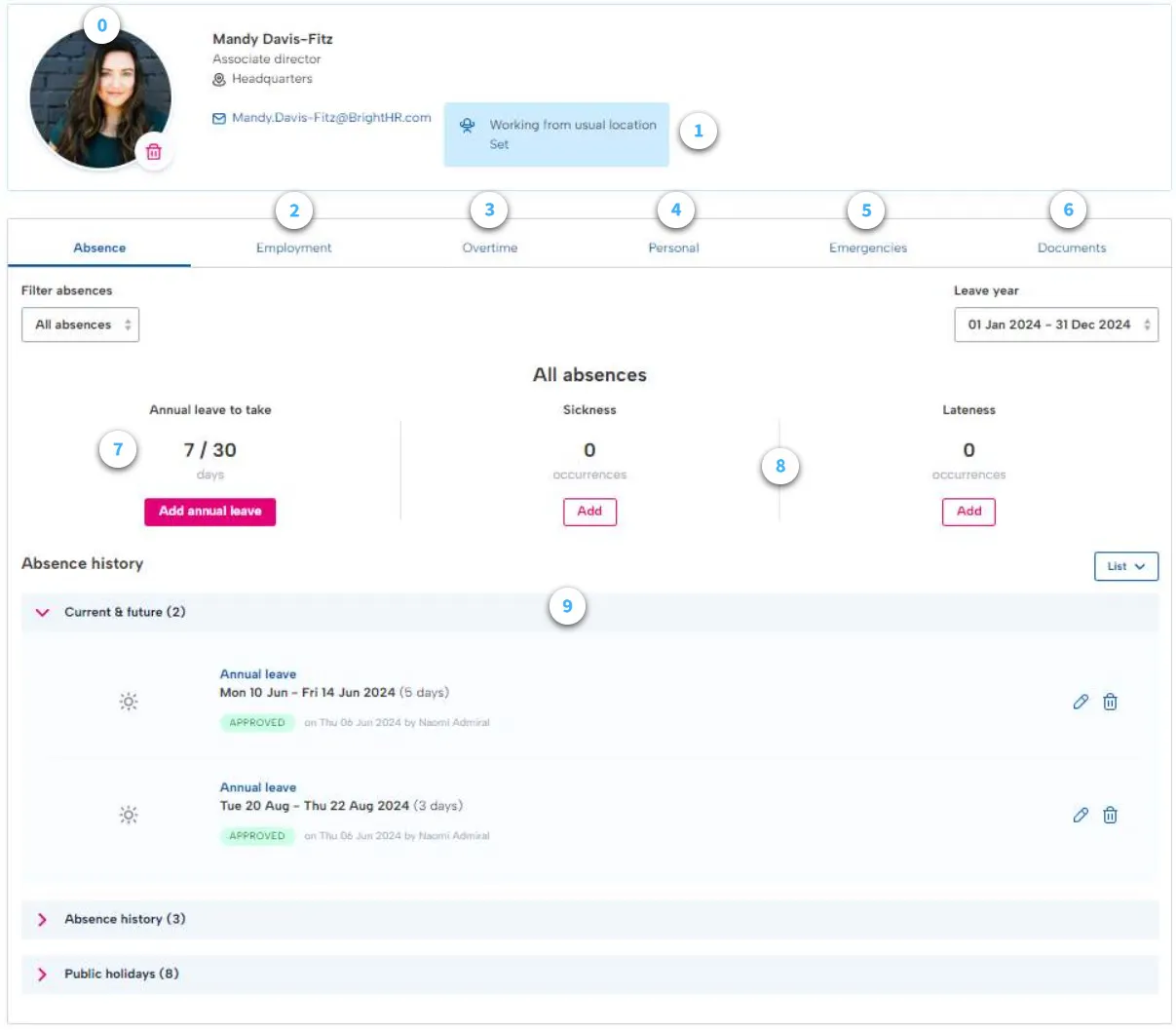The width and height of the screenshot is (1176, 1030).
Task: Click Set under Working from usual location
Action: point(499,144)
